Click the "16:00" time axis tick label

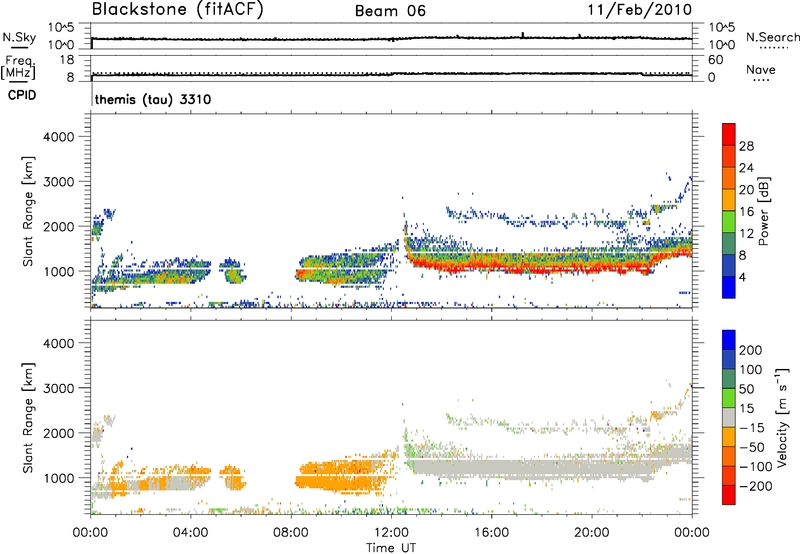click(491, 533)
